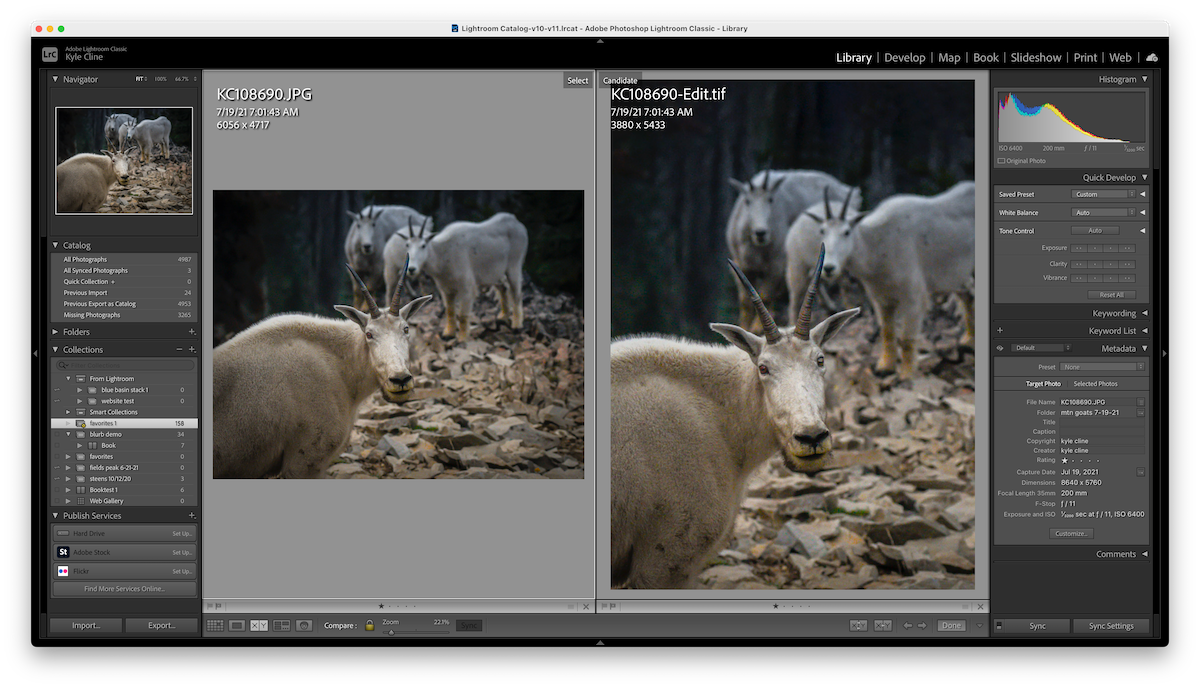1200x688 pixels.
Task: Select the Selected Photos metadata option
Action: tap(1095, 384)
